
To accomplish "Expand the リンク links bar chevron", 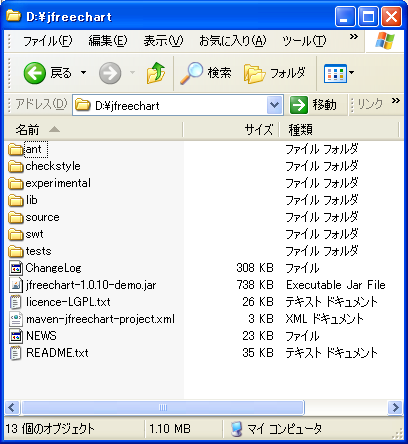I will [396, 101].
